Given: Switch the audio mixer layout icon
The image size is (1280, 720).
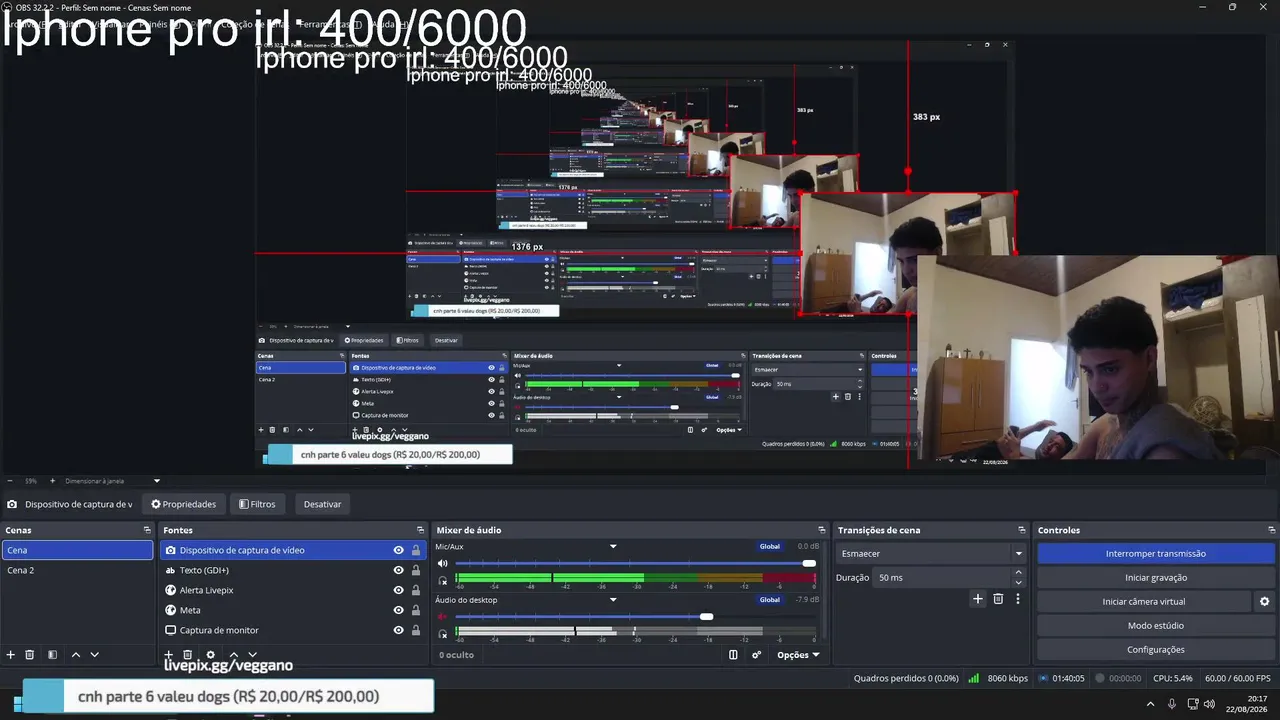Looking at the screenshot, I should coord(733,655).
